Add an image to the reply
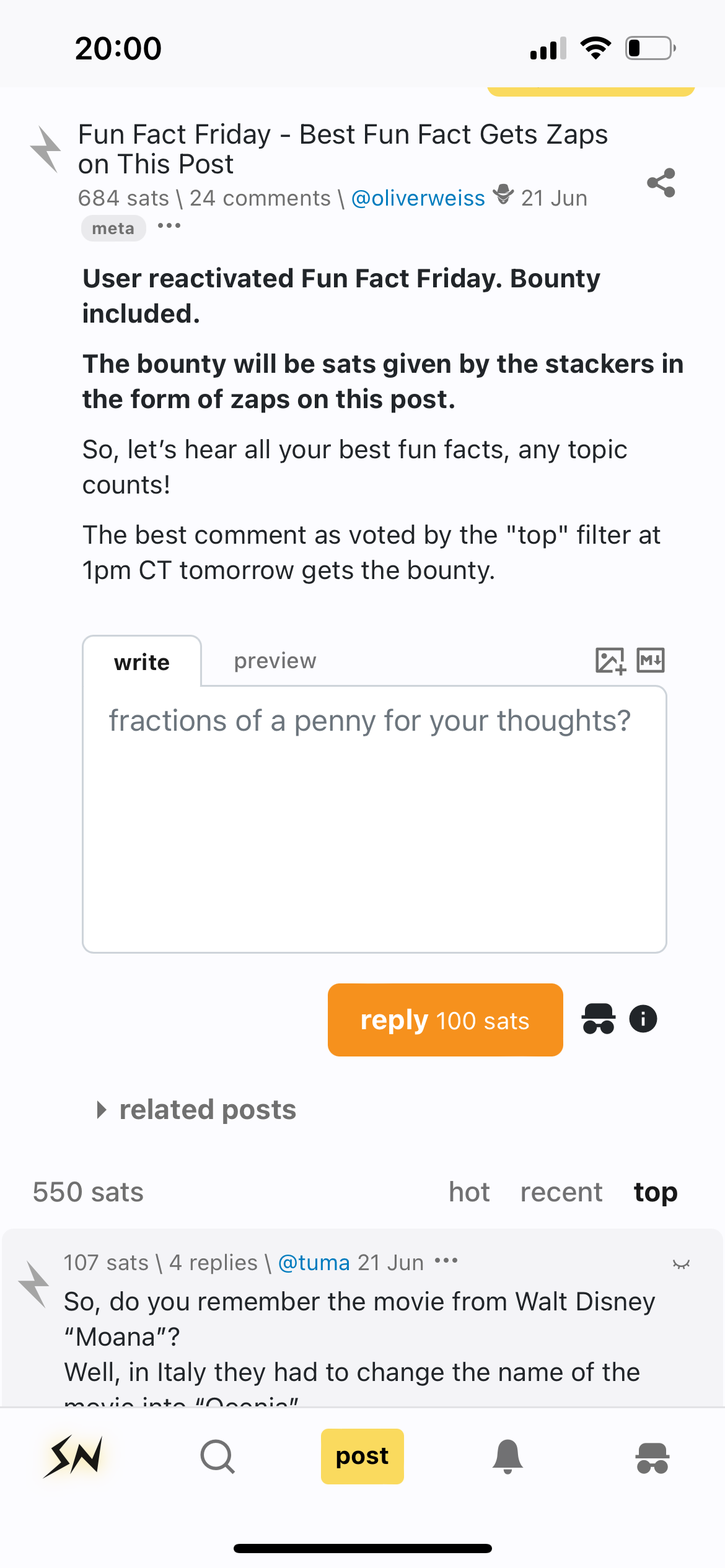The width and height of the screenshot is (725, 1568). click(610, 660)
